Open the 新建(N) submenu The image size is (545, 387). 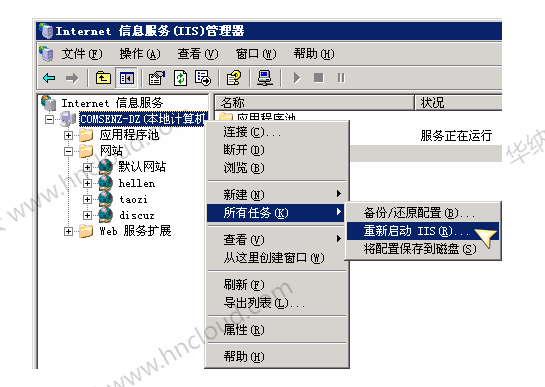[277, 194]
